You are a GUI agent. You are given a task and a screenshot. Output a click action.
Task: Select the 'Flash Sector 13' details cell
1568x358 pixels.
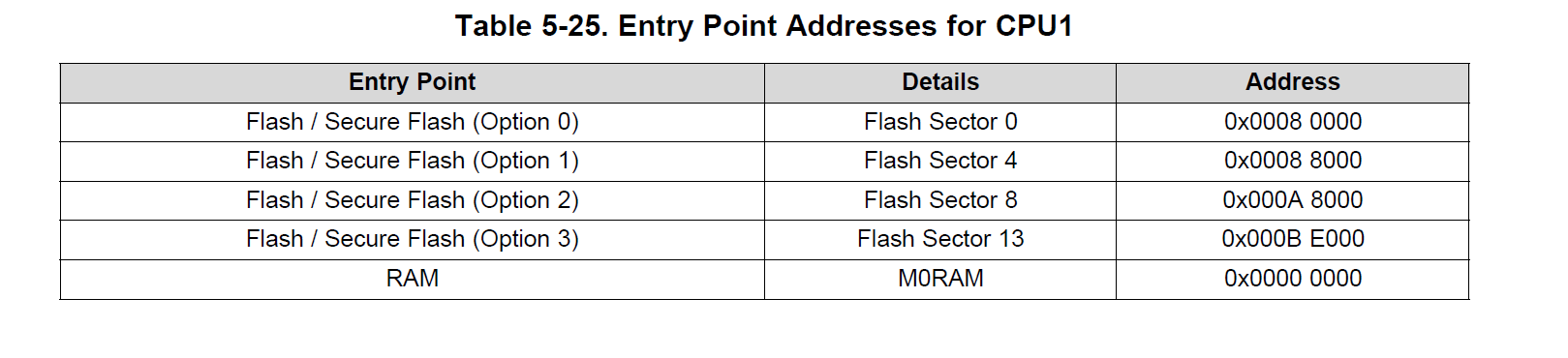point(940,239)
